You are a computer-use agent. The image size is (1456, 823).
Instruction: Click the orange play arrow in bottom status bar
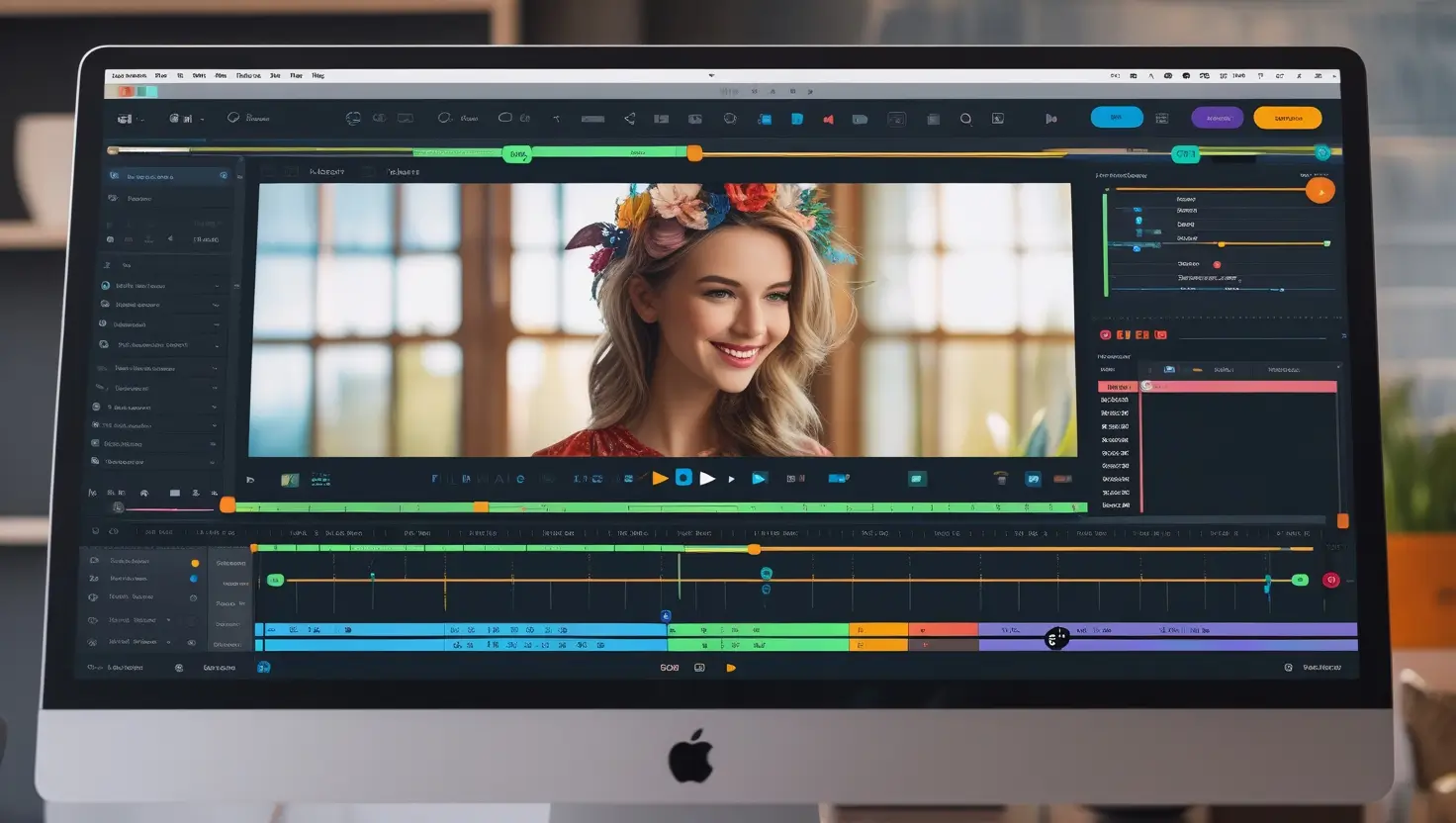[731, 668]
